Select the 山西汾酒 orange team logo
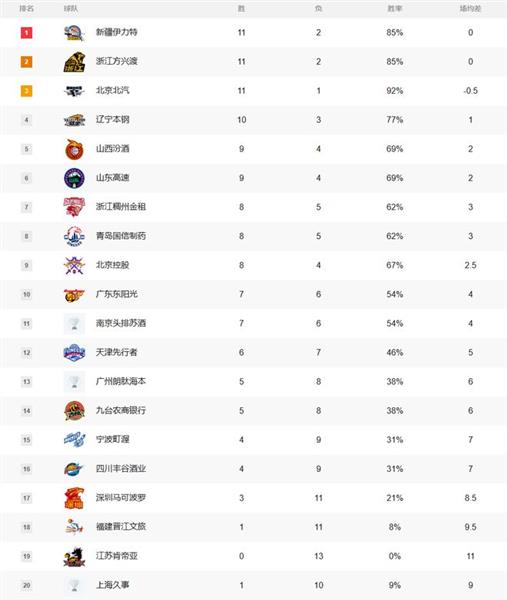 coord(74,149)
